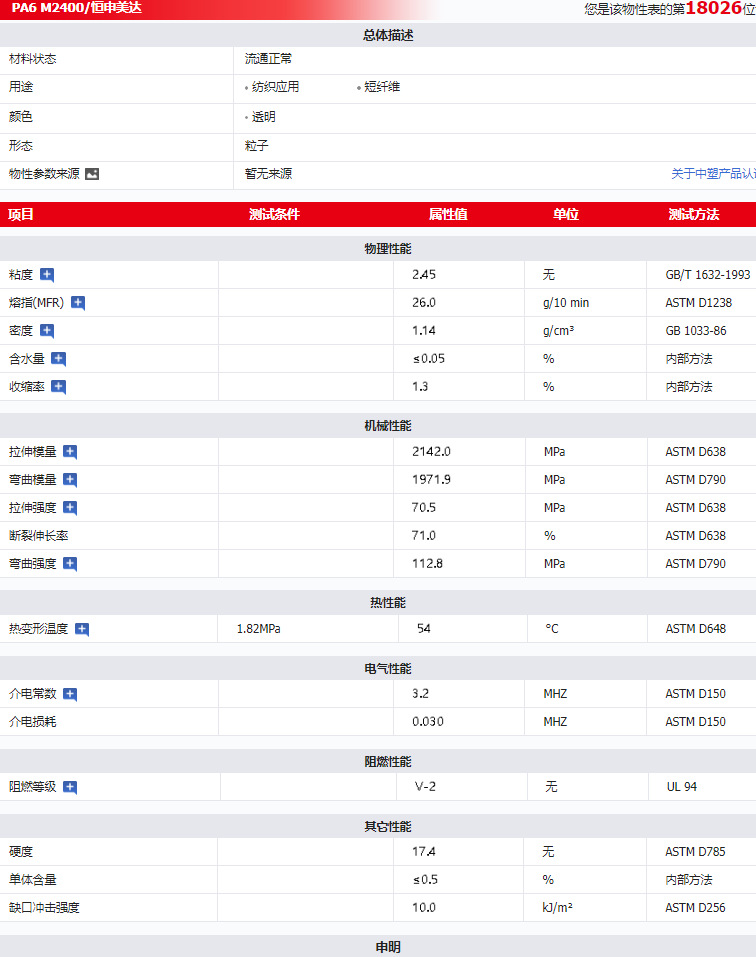This screenshot has width=756, height=957.
Task: Click the water content value ≤0.05
Action: pos(429,359)
